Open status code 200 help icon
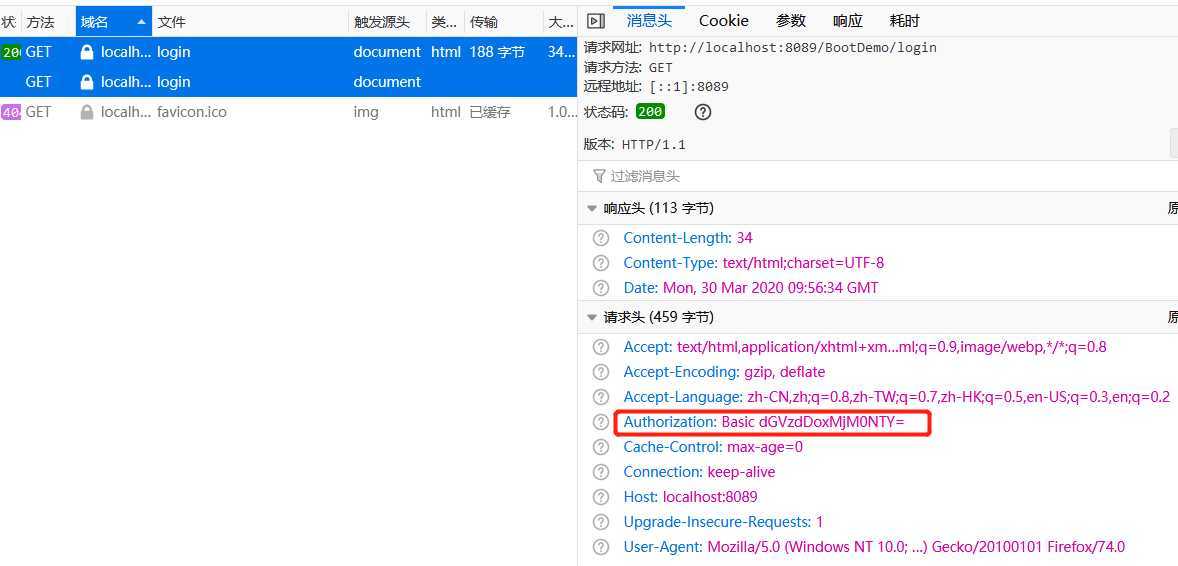 click(702, 112)
